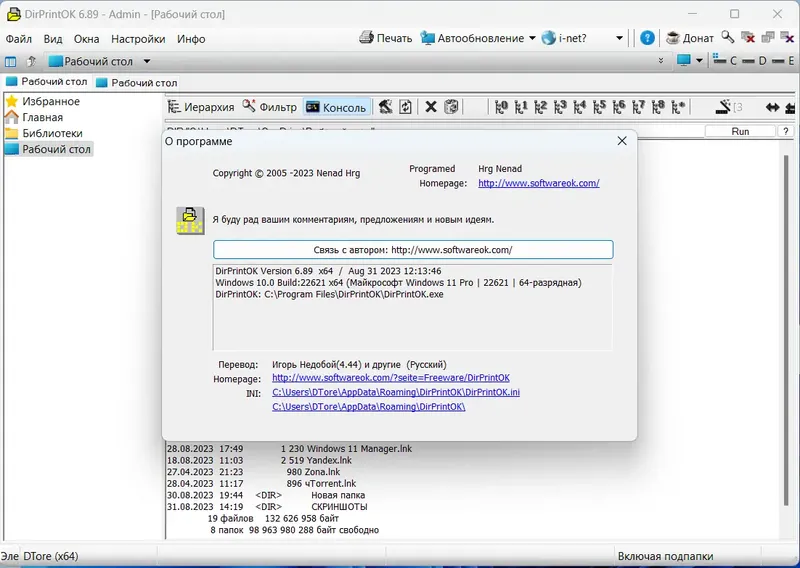
Task: Click the close all windows icon with purple X
Action: [787, 37]
